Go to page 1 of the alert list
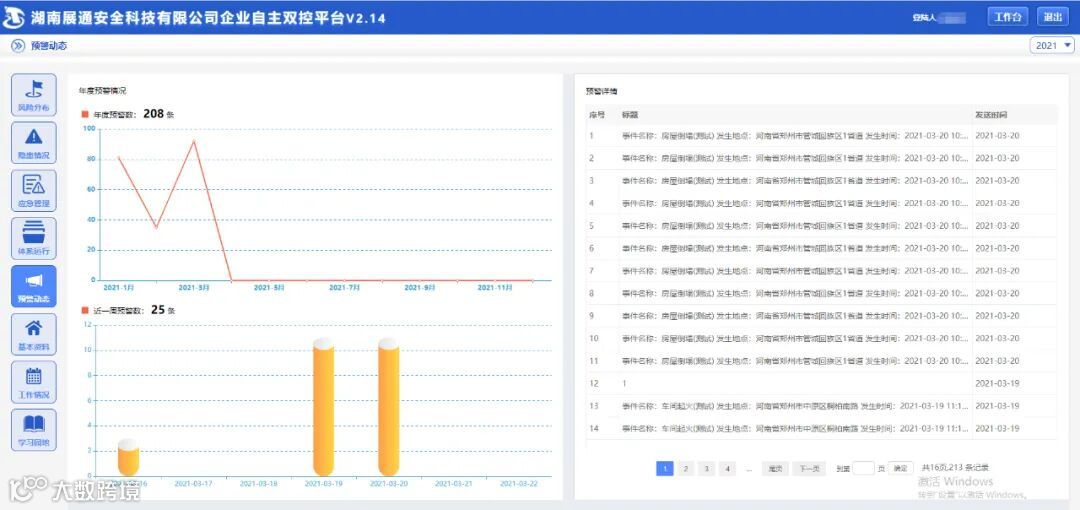The width and height of the screenshot is (1080, 510). click(x=665, y=469)
